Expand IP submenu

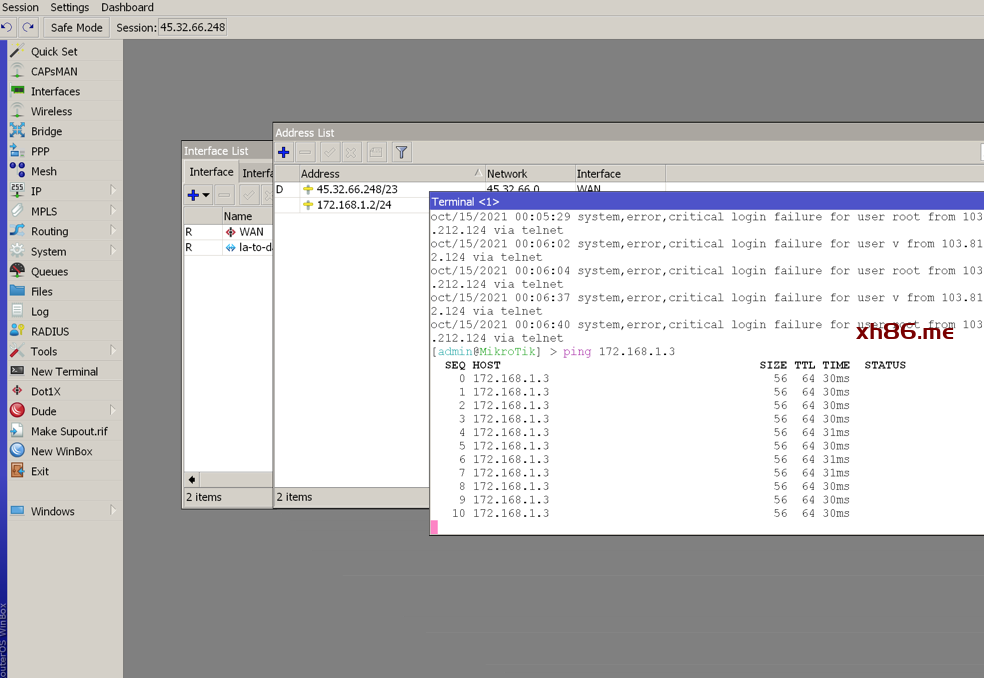[x=113, y=190]
